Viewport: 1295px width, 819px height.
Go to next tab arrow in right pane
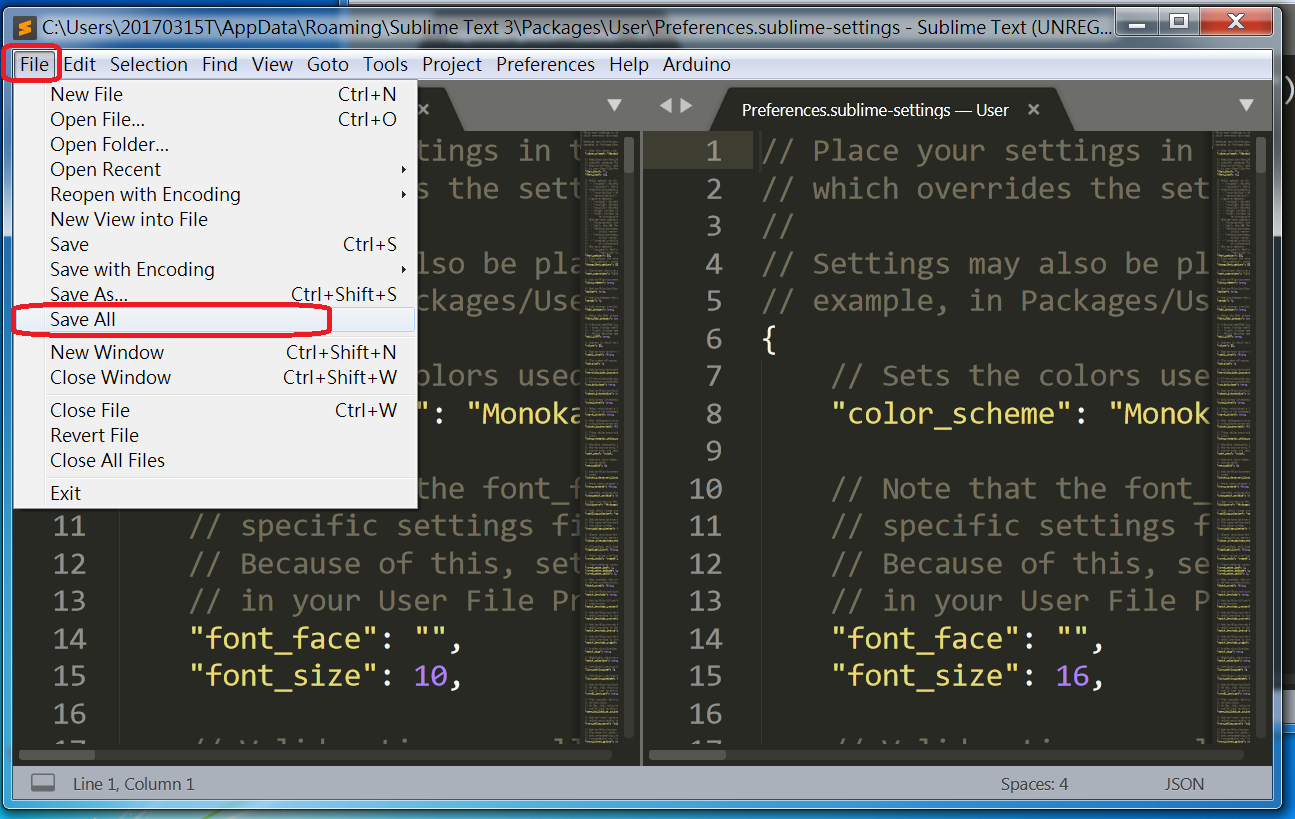pyautogui.click(x=685, y=105)
